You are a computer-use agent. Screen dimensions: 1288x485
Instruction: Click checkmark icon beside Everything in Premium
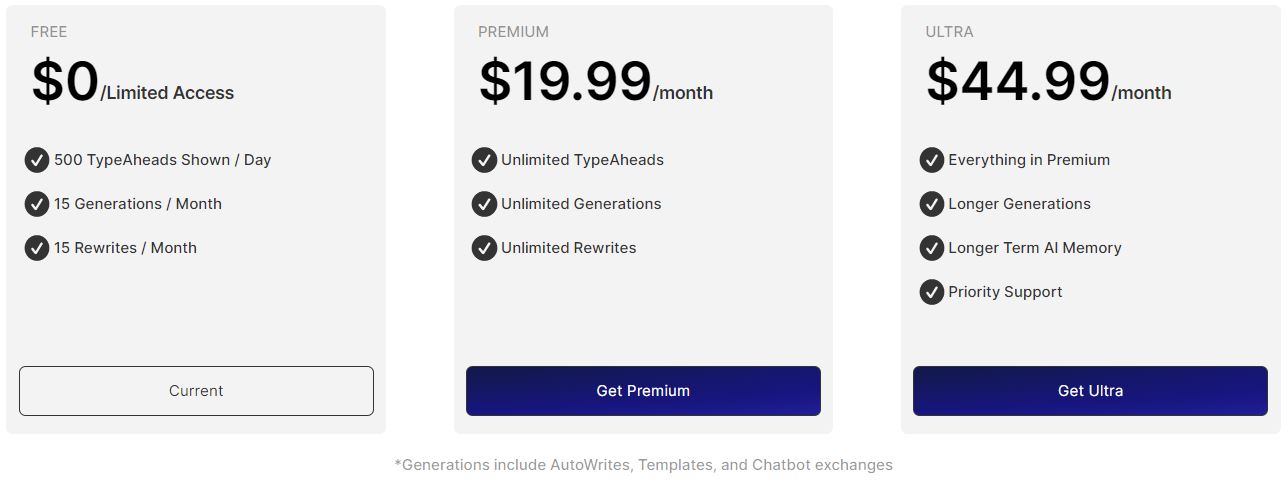tap(931, 160)
